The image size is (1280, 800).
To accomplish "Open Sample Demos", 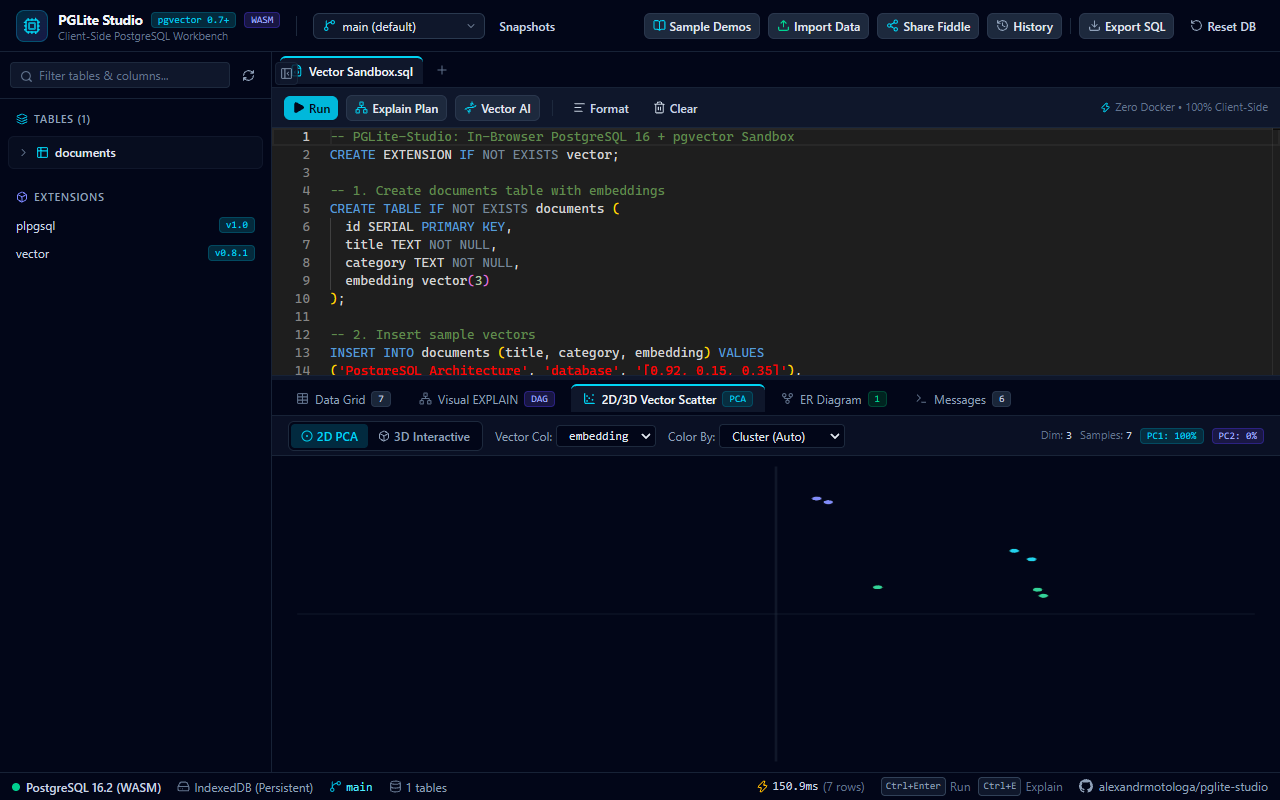I will tap(702, 26).
